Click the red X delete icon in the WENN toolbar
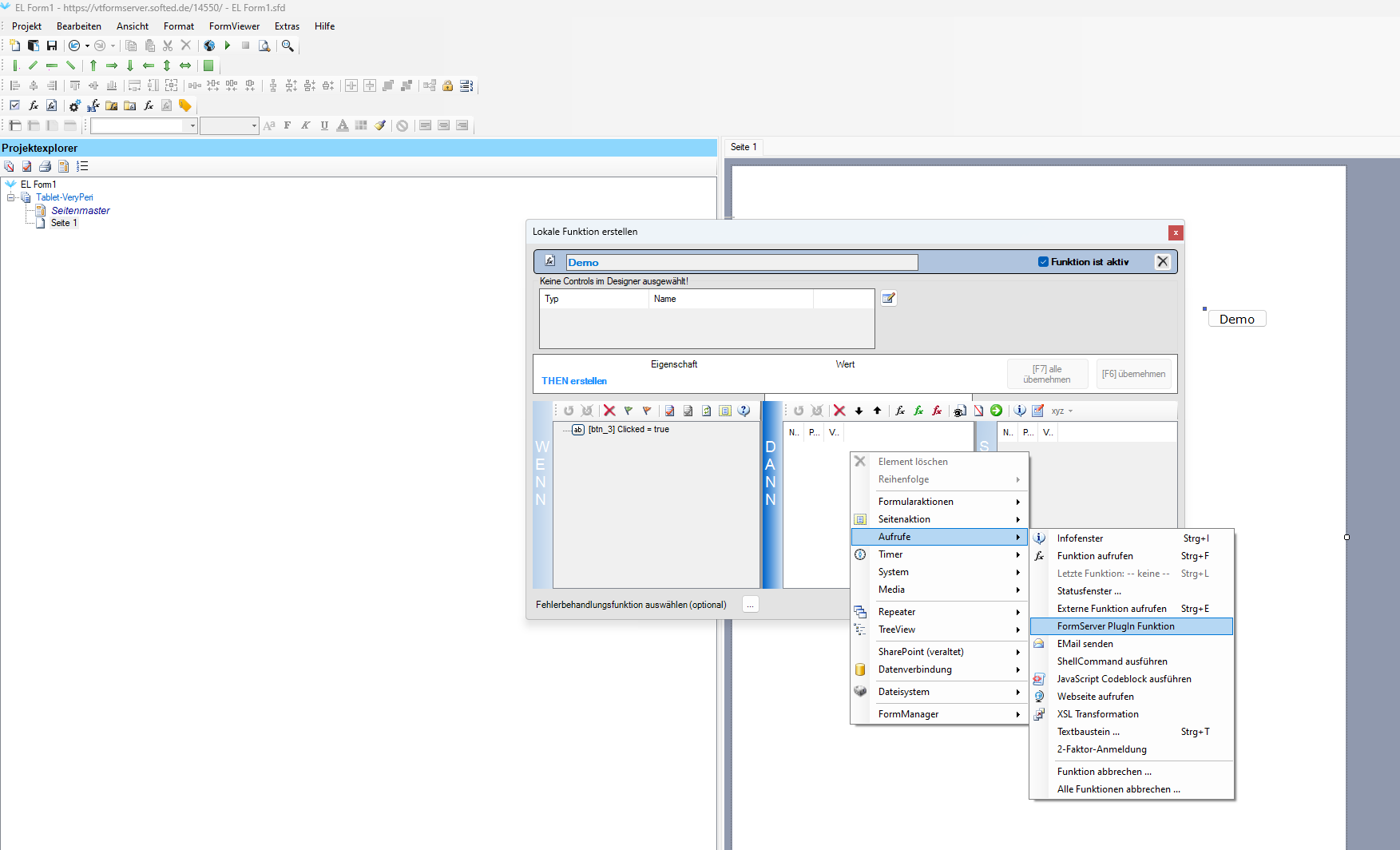This screenshot has width=1400, height=850. tap(609, 411)
